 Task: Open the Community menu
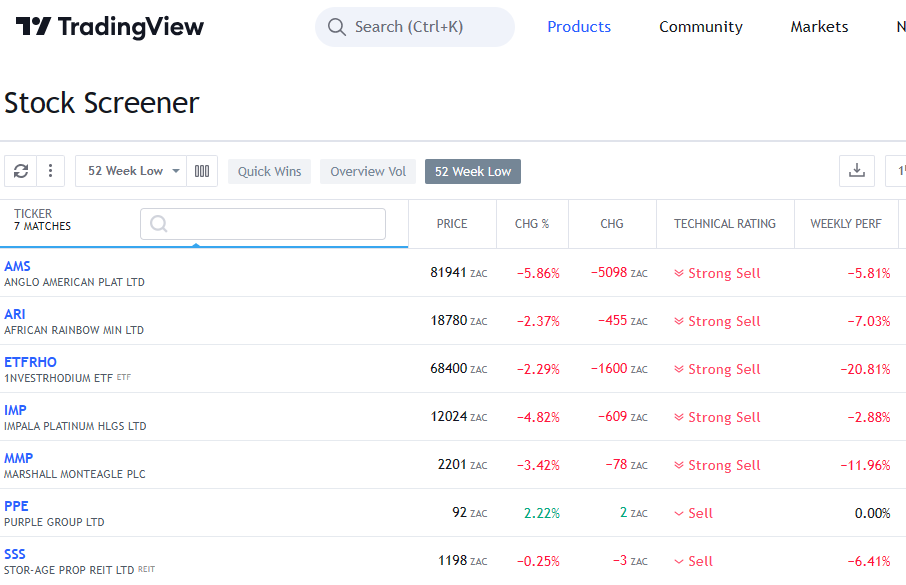[x=701, y=27]
